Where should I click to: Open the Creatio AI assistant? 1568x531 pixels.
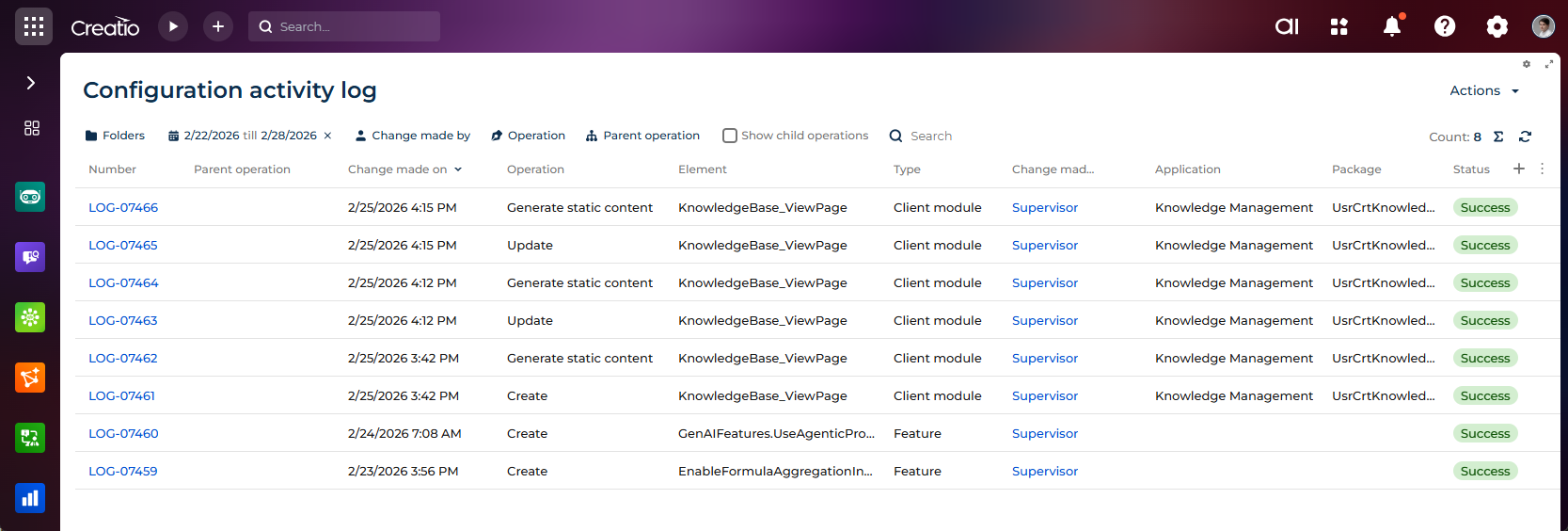point(1287,26)
